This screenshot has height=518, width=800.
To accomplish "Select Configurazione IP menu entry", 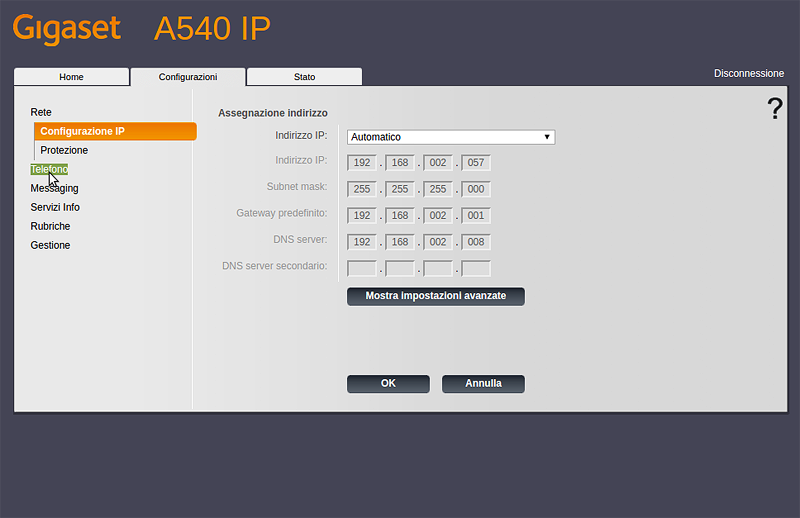I will pos(115,131).
